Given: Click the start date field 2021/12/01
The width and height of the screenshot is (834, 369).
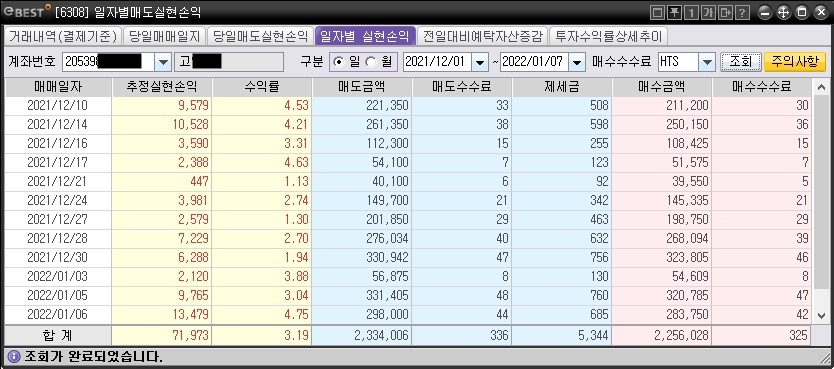Looking at the screenshot, I should pos(437,62).
